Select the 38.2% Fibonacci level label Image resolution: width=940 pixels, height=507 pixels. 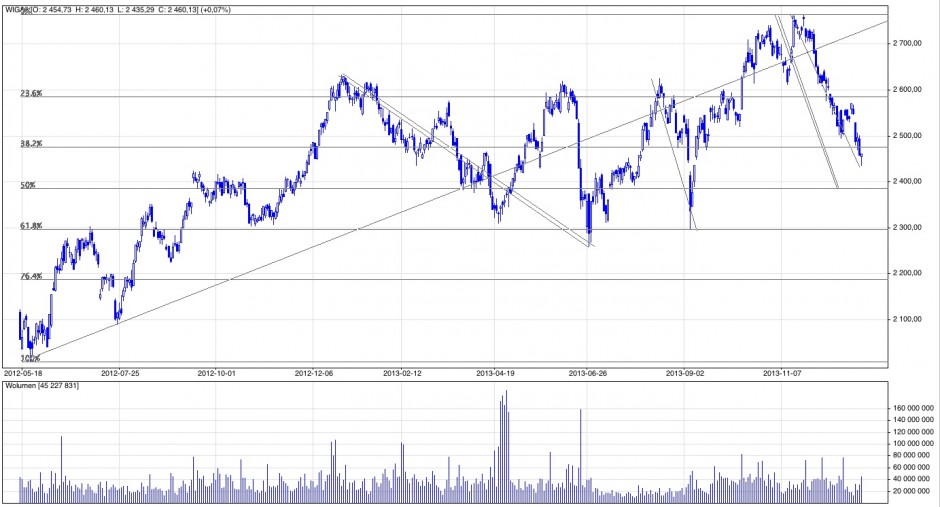click(x=31, y=143)
